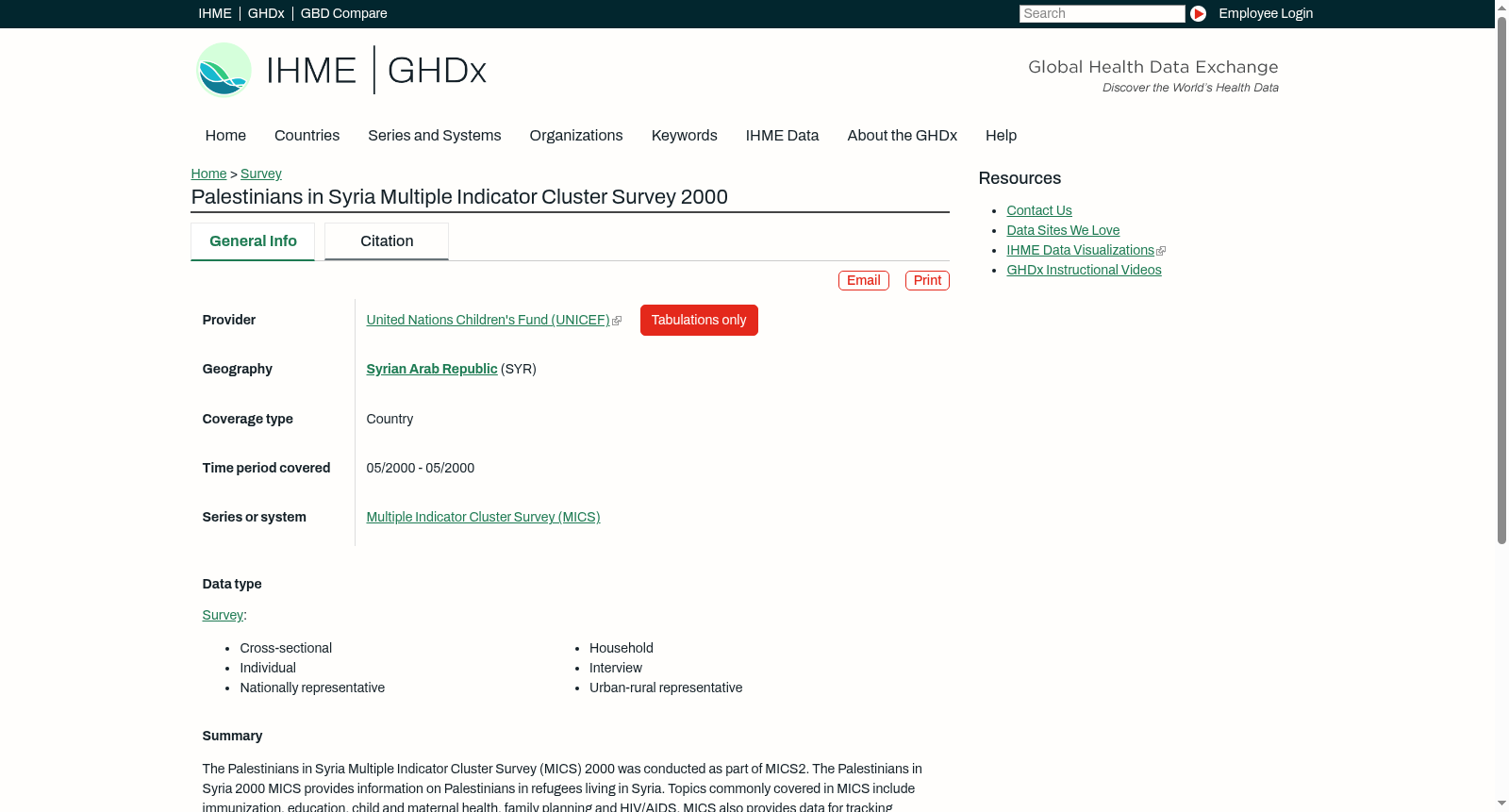Viewport: 1509px width, 812px height.
Task: Open Help menu item
Action: click(1001, 136)
